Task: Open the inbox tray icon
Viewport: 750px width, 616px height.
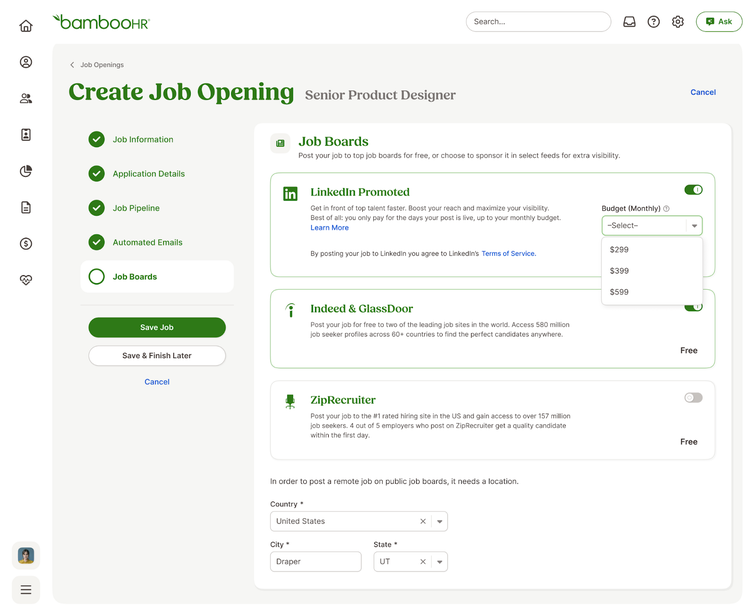Action: click(x=629, y=22)
